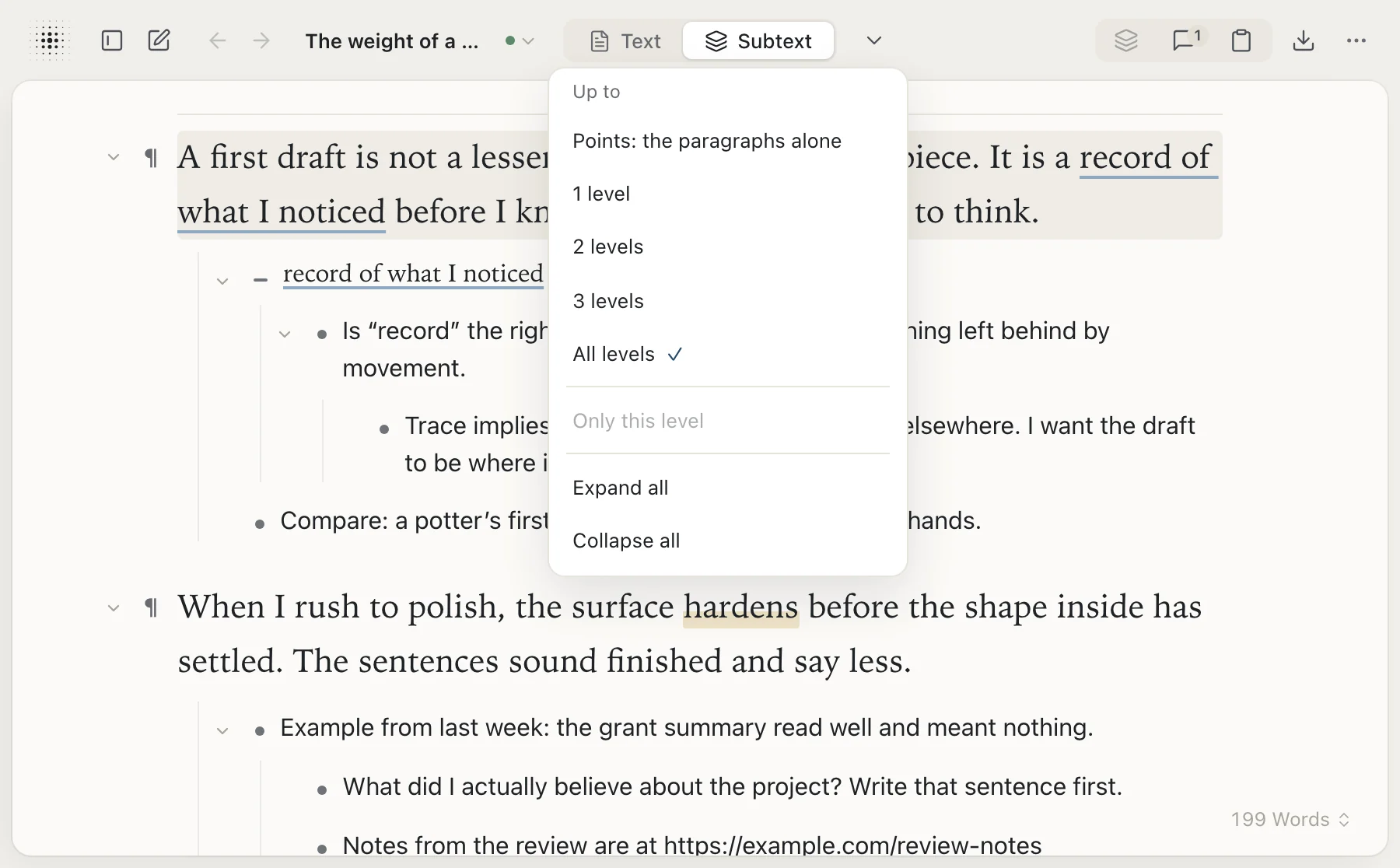
Task: Collapse the 'A first draft' paragraph chevron
Action: (x=114, y=157)
